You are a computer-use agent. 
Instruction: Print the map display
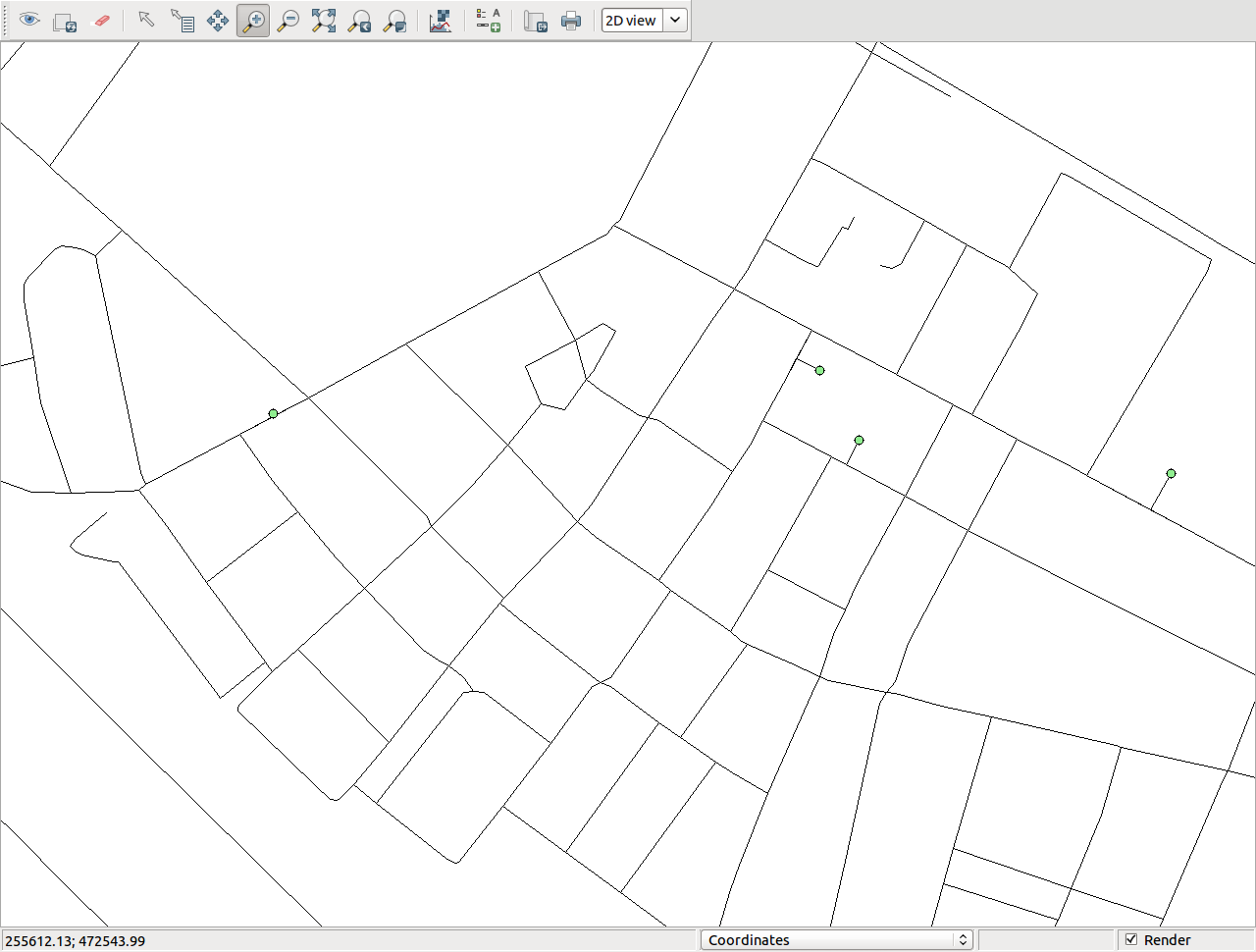click(571, 21)
